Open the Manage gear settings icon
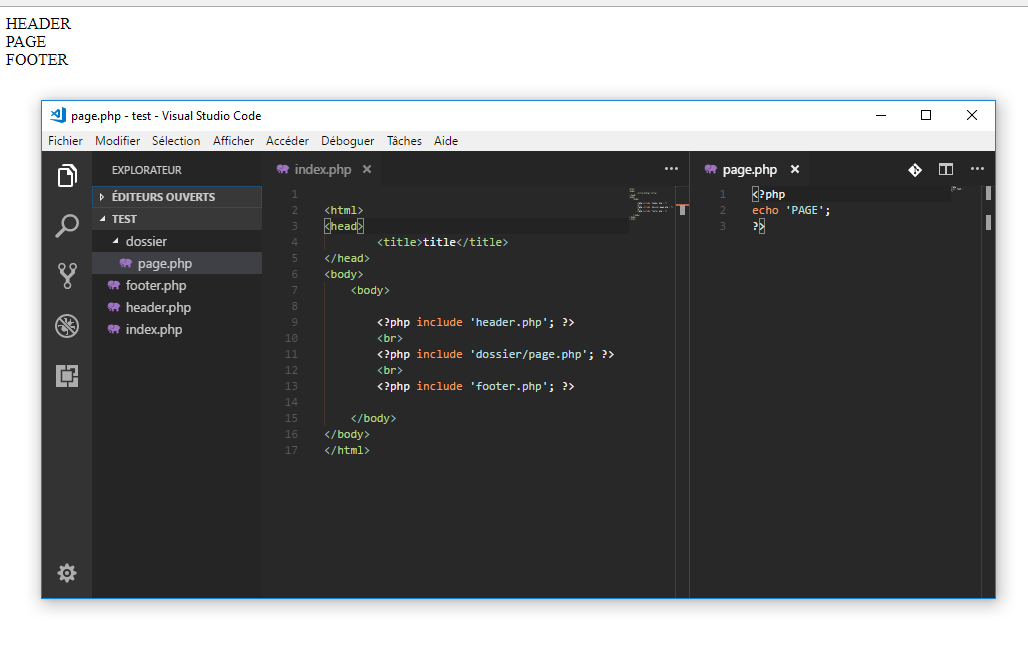The image size is (1028, 669). tap(67, 573)
